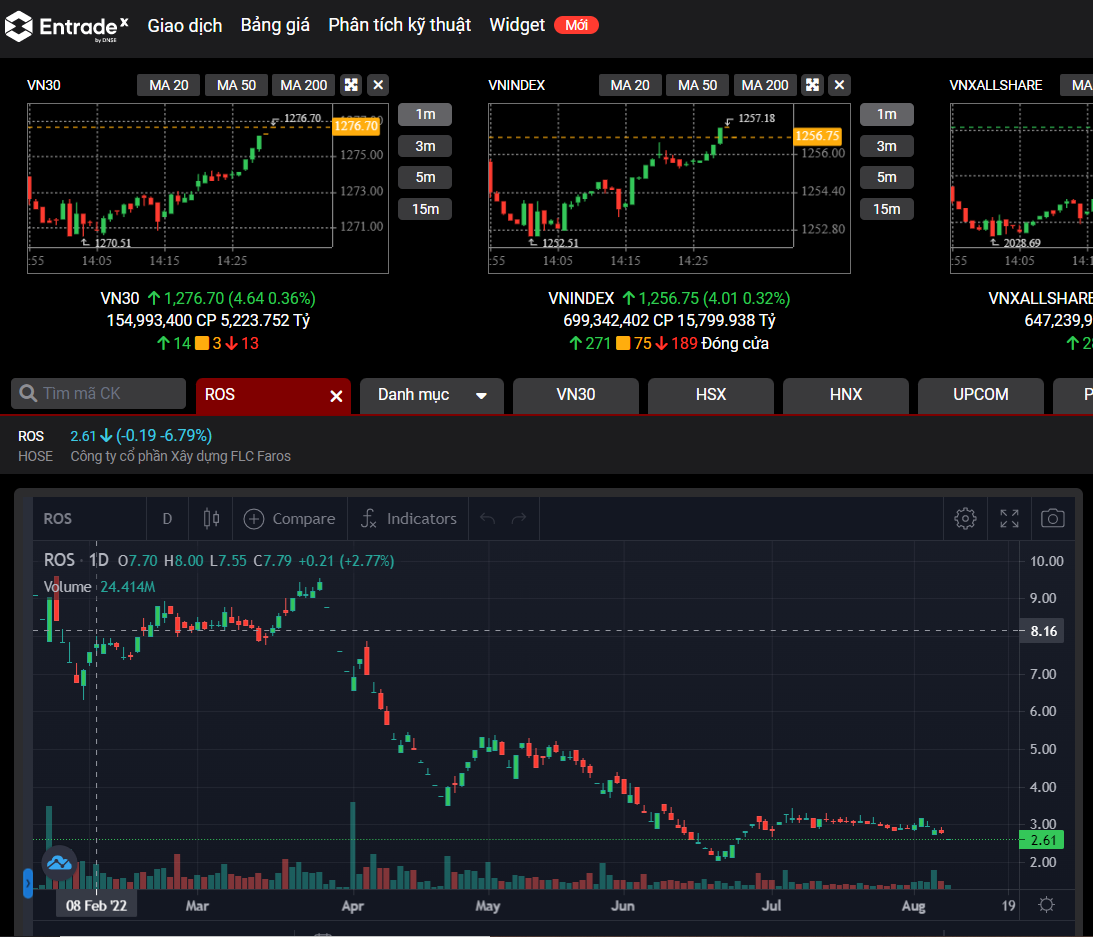Toggle MA 200 on VN30 chart
The image size is (1093, 937).
click(303, 85)
